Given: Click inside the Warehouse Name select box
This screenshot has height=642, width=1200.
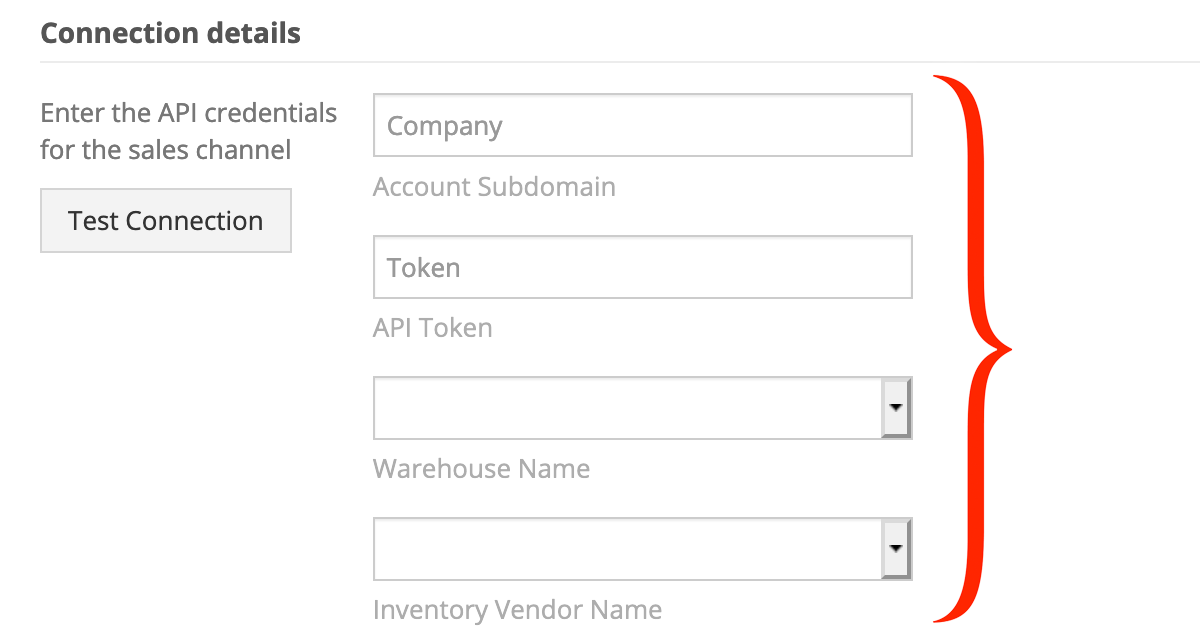Looking at the screenshot, I should tap(643, 408).
